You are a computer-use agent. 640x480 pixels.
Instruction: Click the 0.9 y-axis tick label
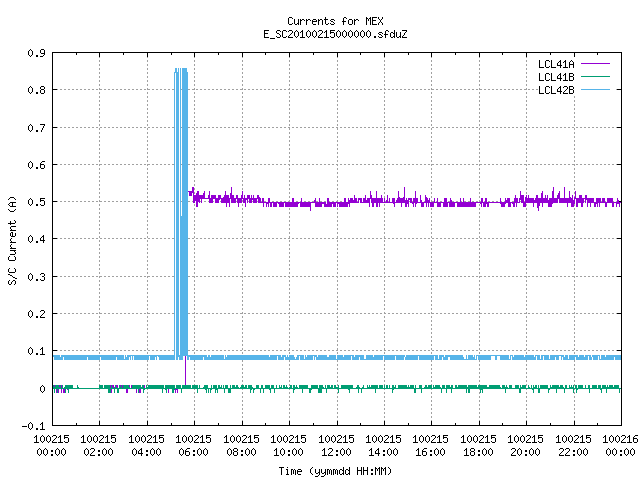pyautogui.click(x=36, y=53)
